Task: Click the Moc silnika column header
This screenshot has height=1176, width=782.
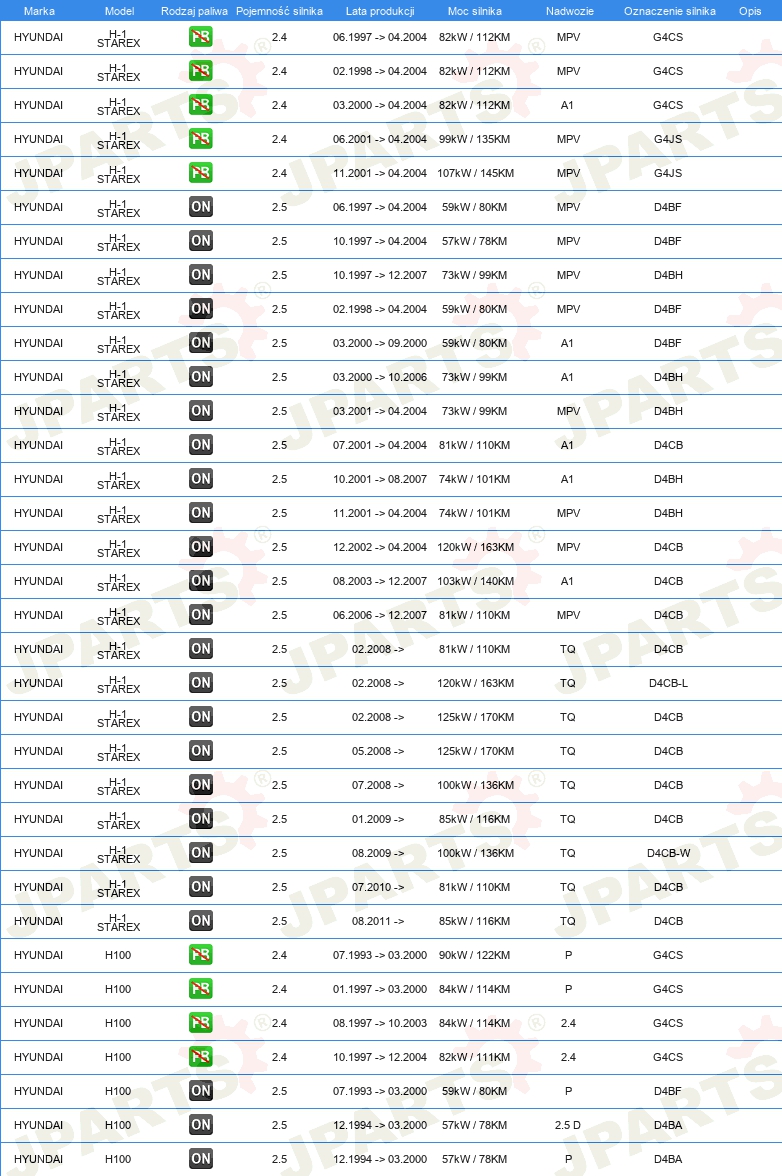Action: pyautogui.click(x=475, y=11)
